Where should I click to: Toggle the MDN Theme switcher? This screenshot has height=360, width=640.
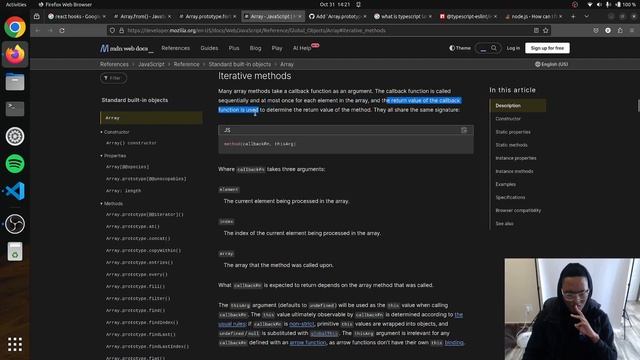coord(460,48)
